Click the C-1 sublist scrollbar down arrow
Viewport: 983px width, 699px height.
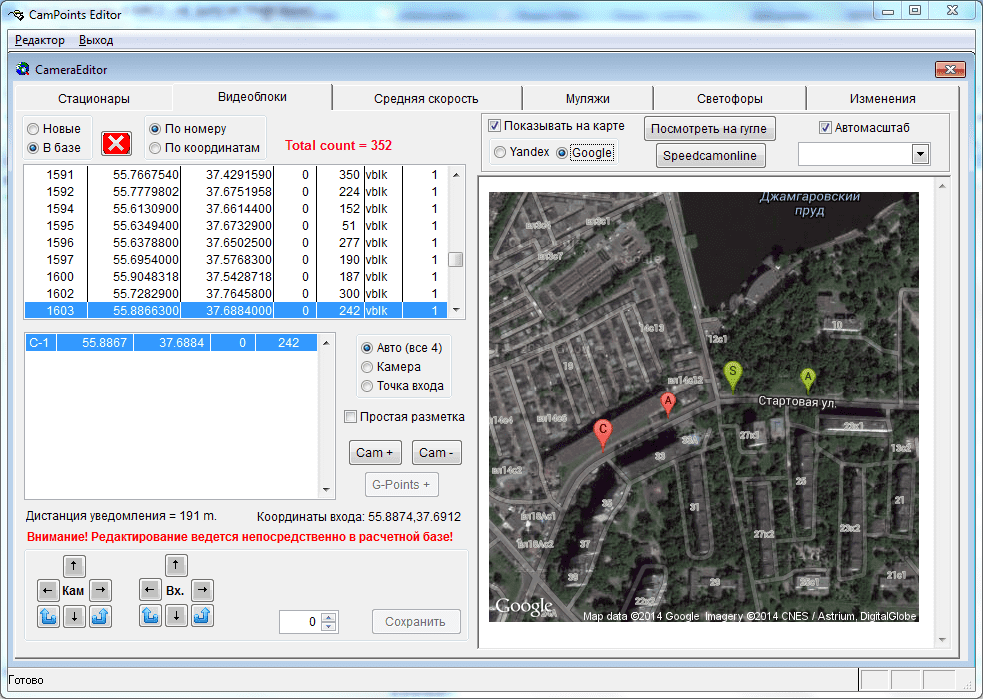tap(326, 490)
